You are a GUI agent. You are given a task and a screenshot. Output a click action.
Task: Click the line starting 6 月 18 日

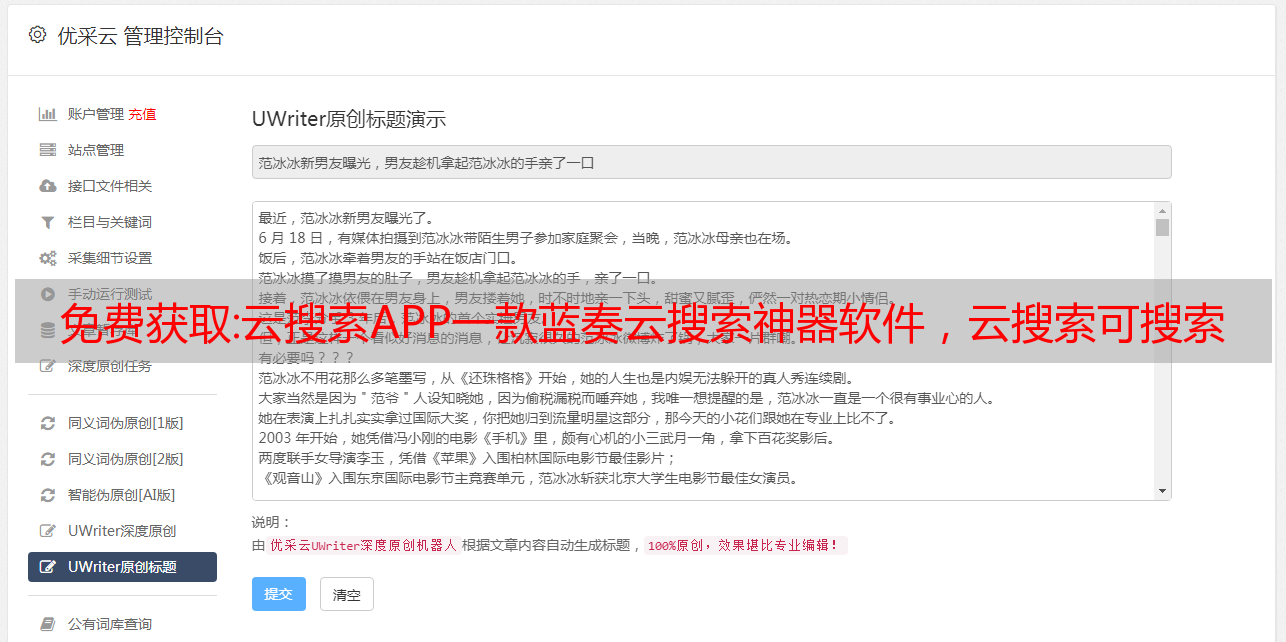click(x=526, y=238)
